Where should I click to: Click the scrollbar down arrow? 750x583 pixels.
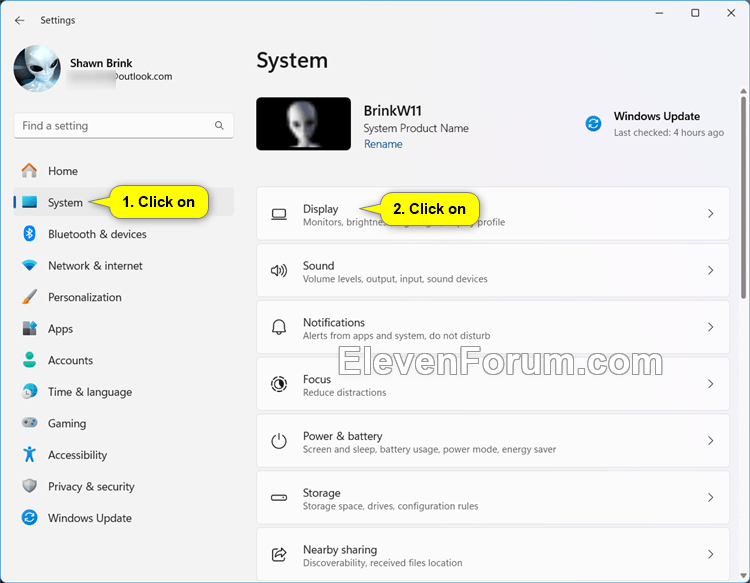[x=743, y=575]
